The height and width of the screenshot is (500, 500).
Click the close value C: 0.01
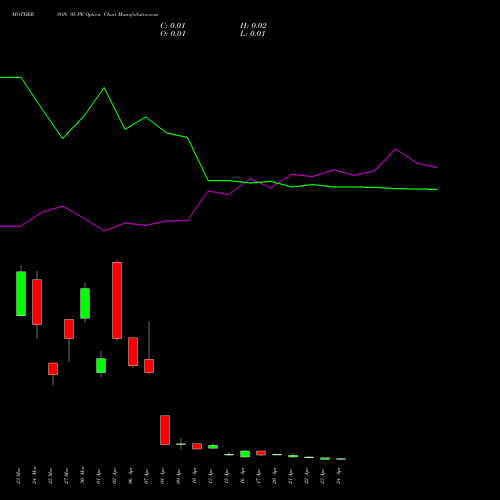tap(173, 26)
